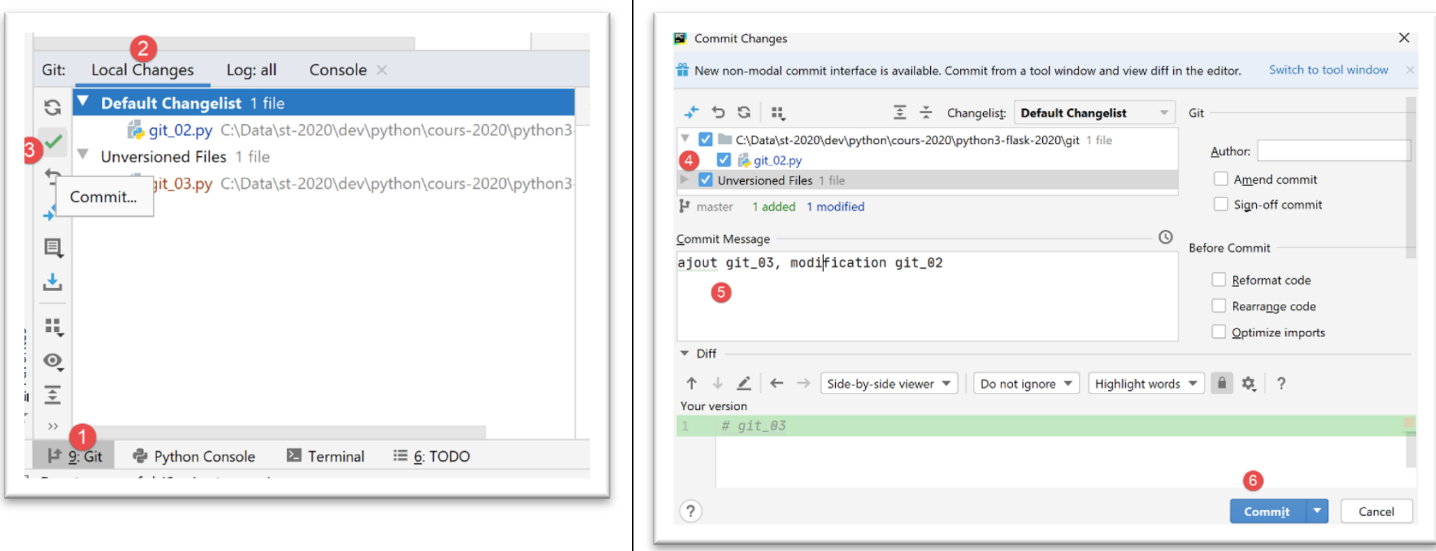Click the Switch to tool window link

pyautogui.click(x=1328, y=70)
